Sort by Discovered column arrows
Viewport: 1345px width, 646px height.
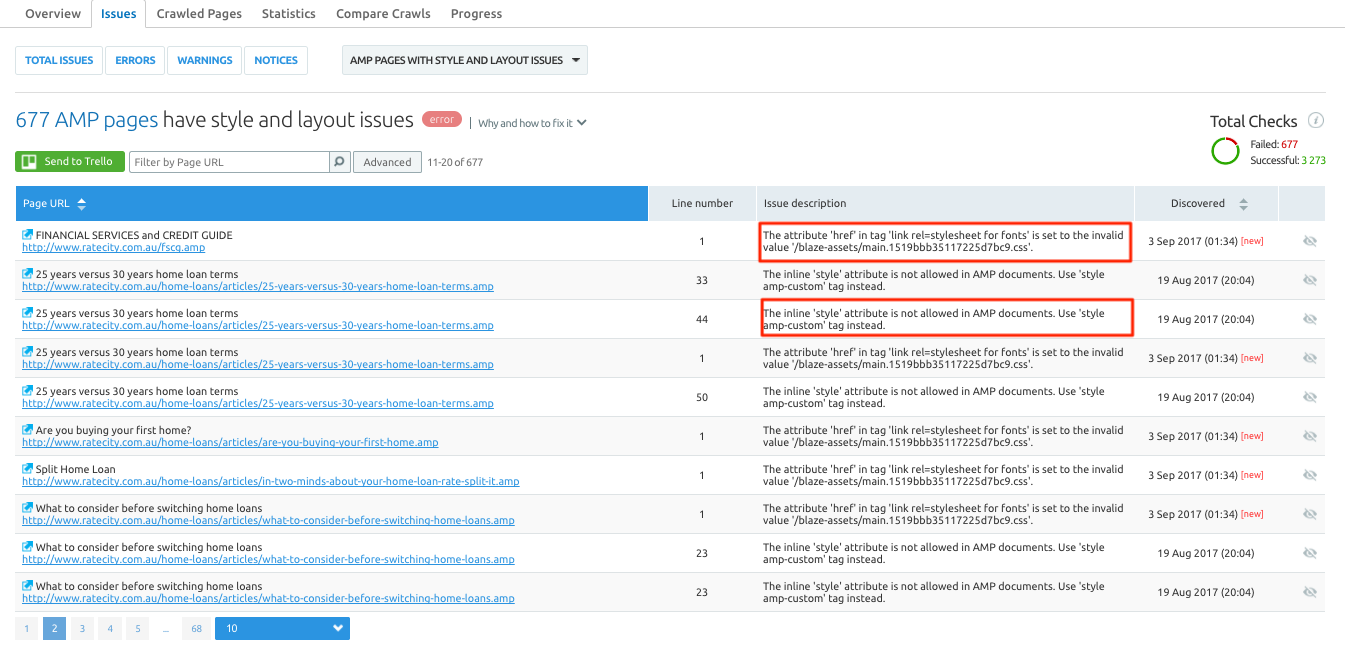pyautogui.click(x=1243, y=204)
